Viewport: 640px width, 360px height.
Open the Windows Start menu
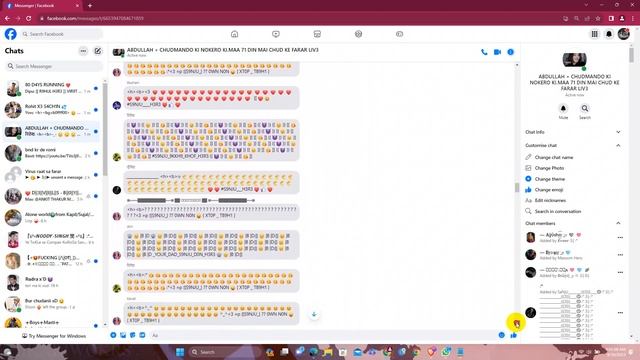180,352
